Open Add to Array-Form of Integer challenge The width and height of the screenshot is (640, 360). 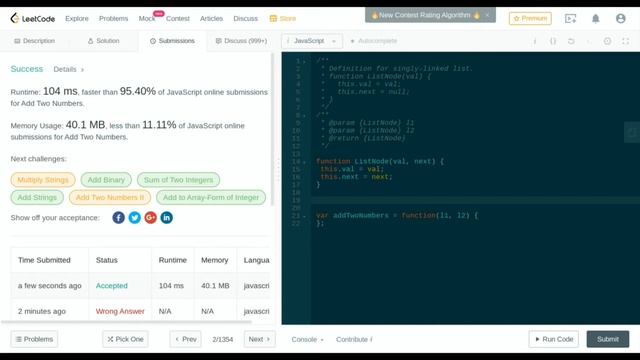click(x=211, y=197)
